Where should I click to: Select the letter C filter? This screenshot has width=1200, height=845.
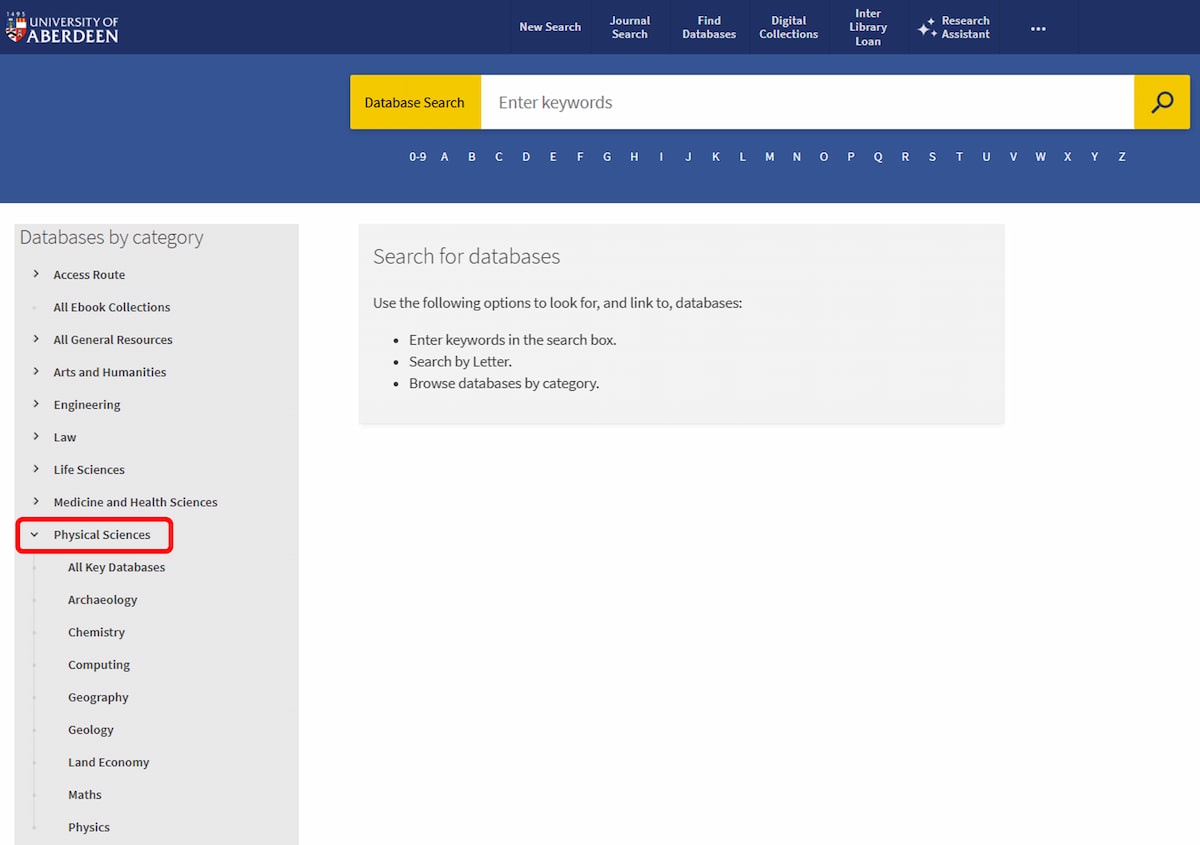pyautogui.click(x=499, y=157)
